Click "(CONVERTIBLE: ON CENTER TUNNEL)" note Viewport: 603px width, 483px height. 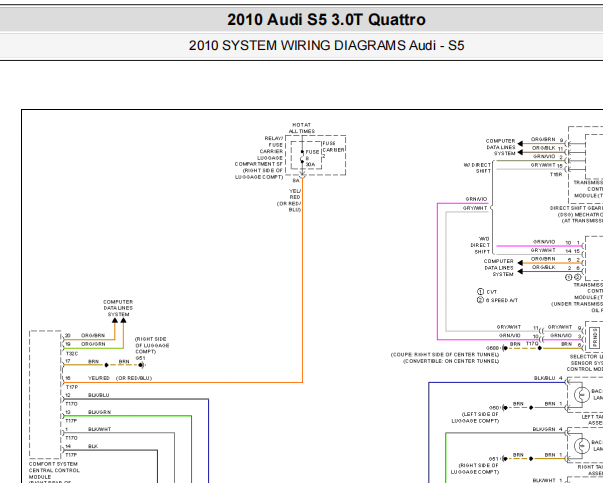[x=451, y=361]
